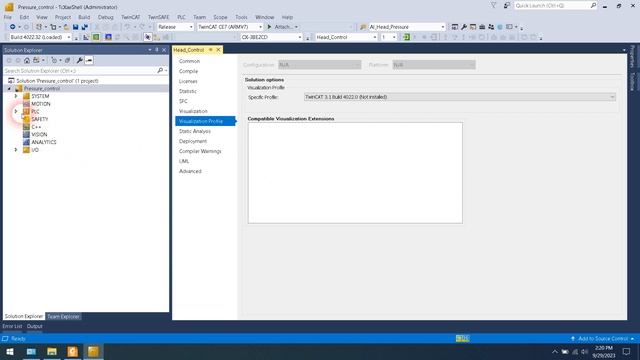Click the wrench icon in the top-right toolbar
Viewport: 640px width, 360px height.
(464, 27)
